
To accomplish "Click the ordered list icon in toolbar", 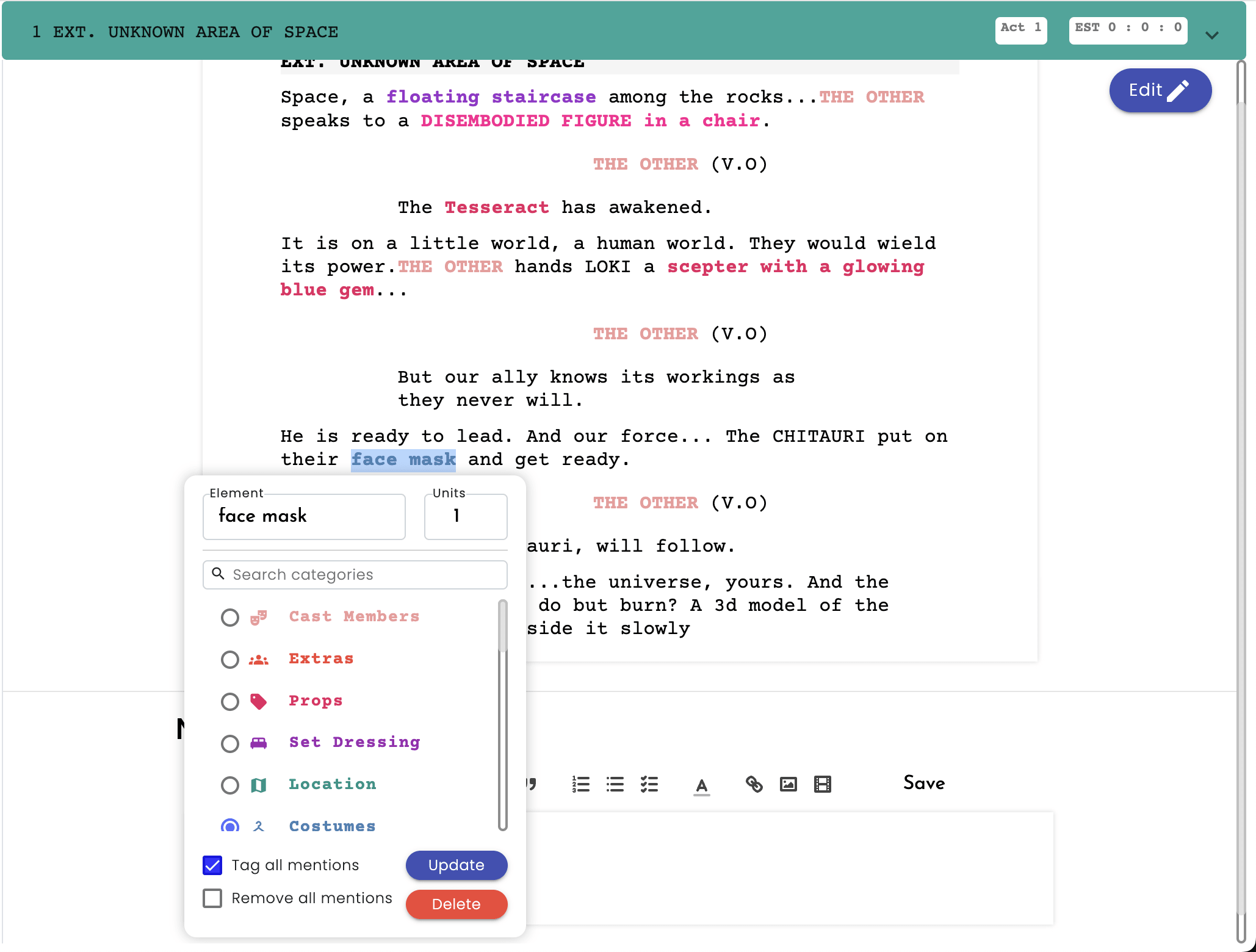I will pyautogui.click(x=580, y=784).
